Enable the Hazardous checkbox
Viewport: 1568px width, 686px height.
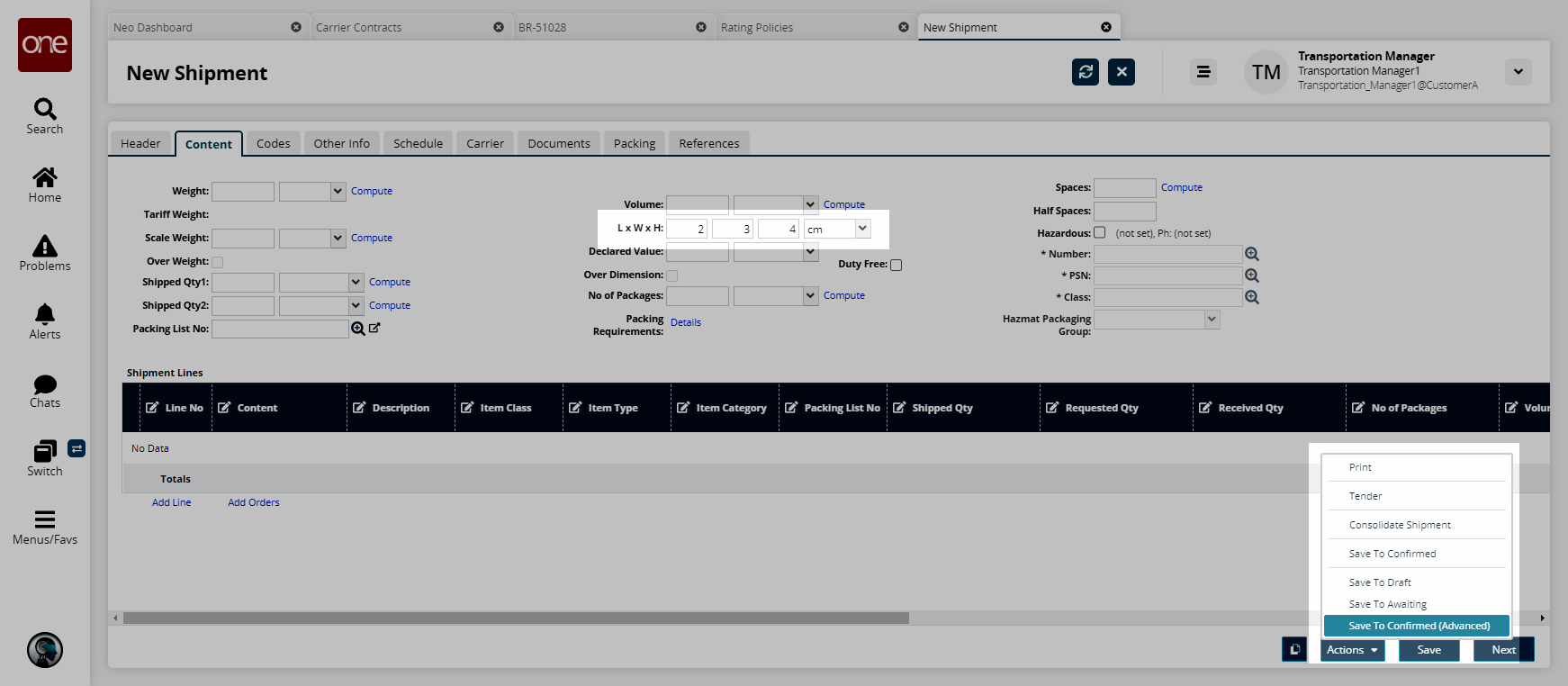pyautogui.click(x=1099, y=232)
